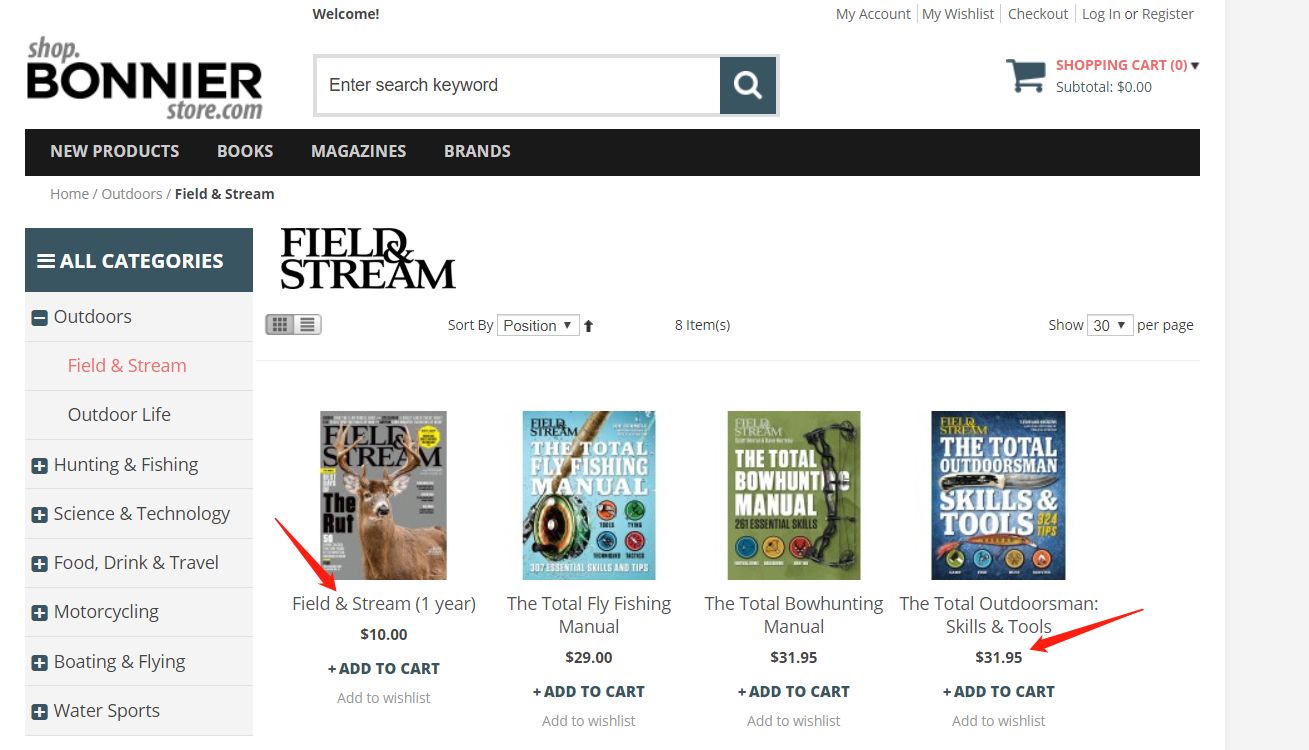
Task: Go to Home breadcrumb
Action: [69, 194]
